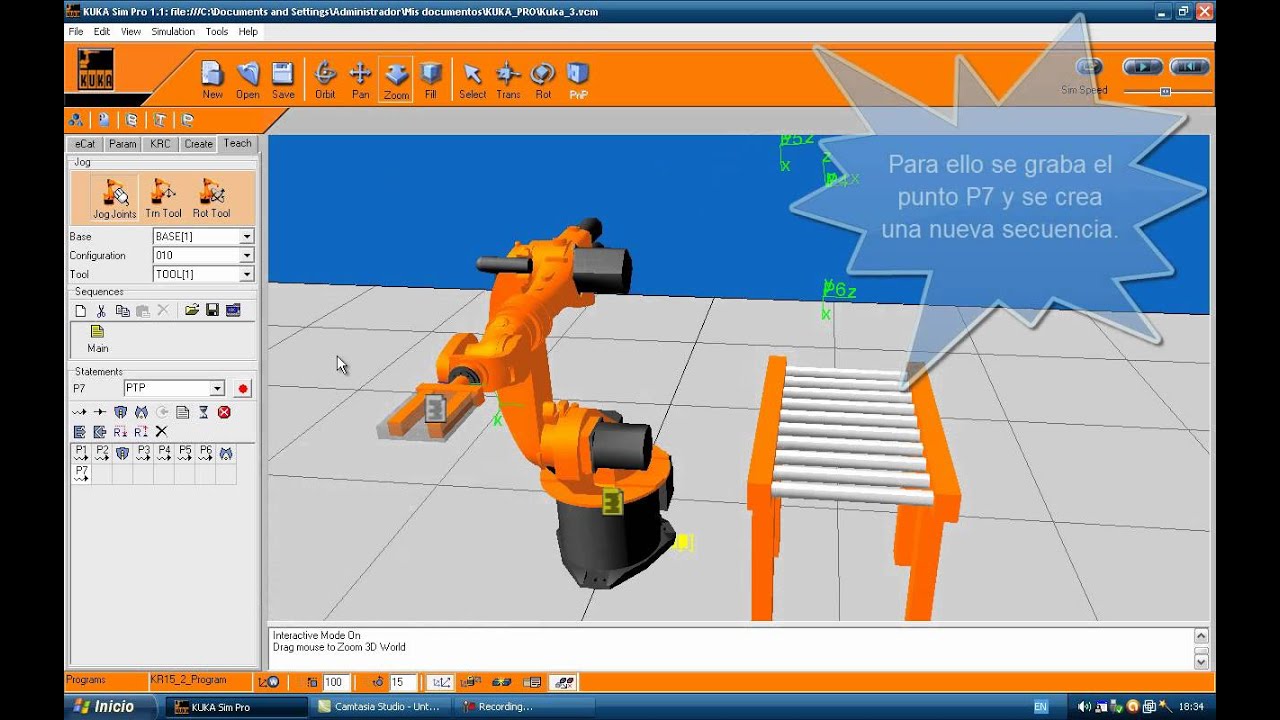The image size is (1280, 720).
Task: Switch to the eCat tab
Action: tap(85, 144)
